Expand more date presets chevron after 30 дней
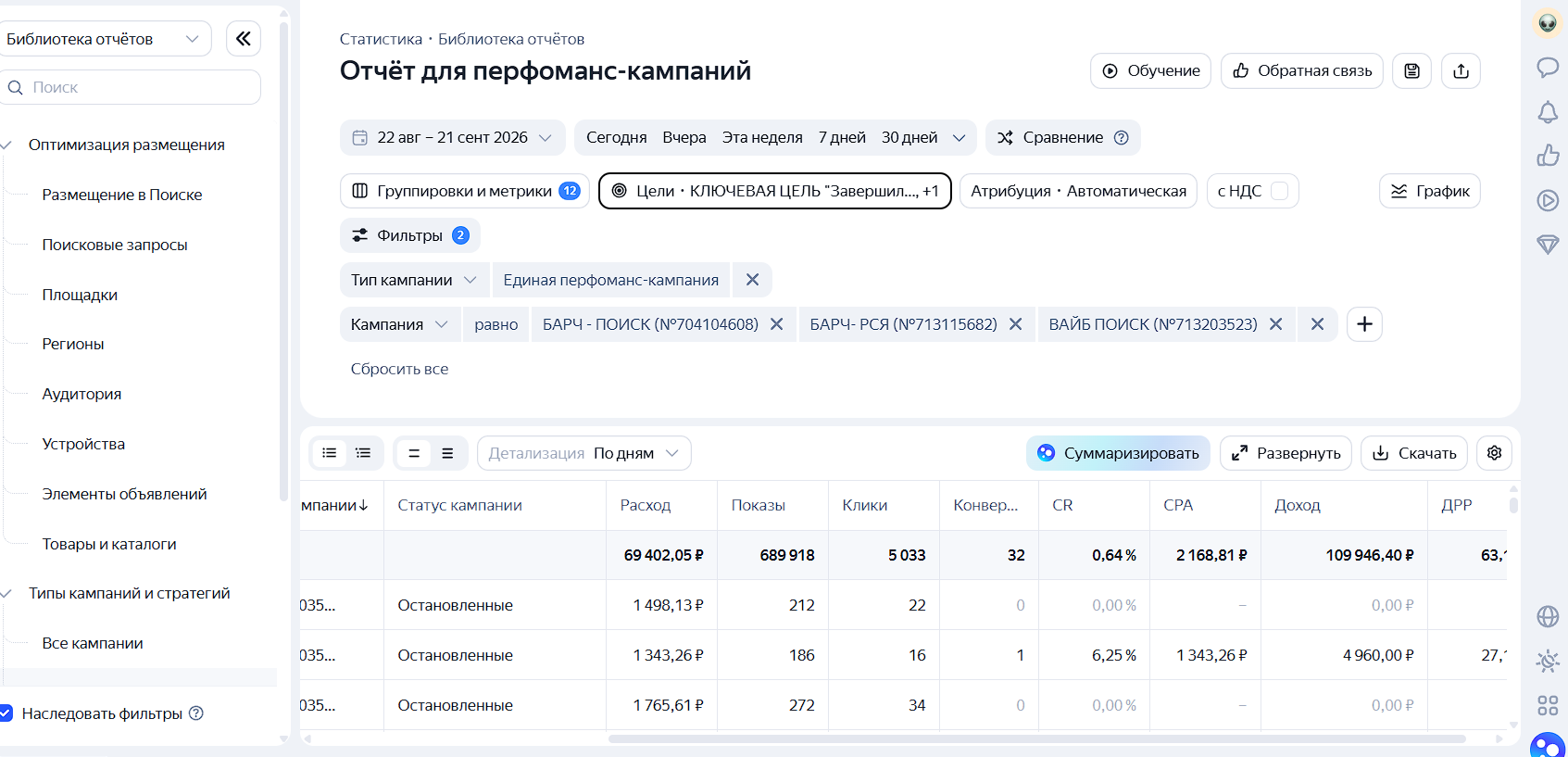The image size is (1568, 757). [x=959, y=138]
